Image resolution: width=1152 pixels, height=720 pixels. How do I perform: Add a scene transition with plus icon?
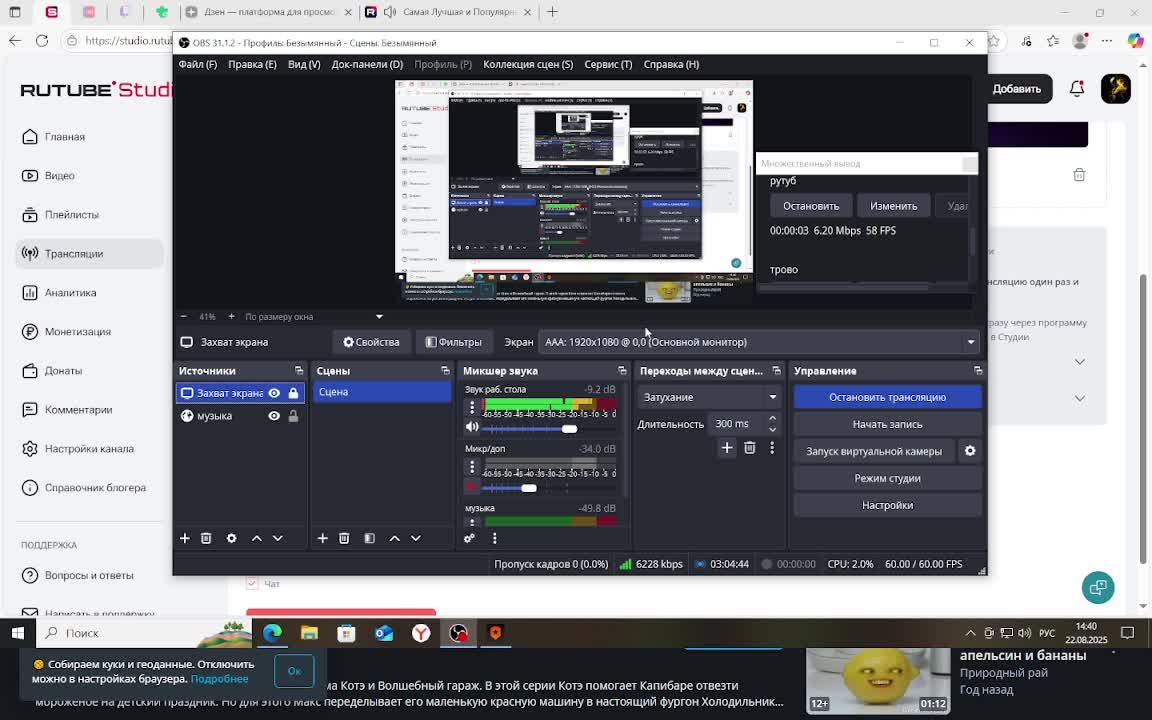[727, 447]
